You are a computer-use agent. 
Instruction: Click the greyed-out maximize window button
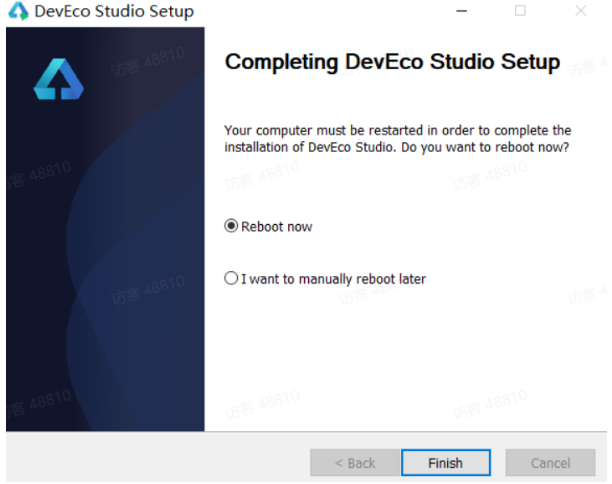(x=520, y=12)
